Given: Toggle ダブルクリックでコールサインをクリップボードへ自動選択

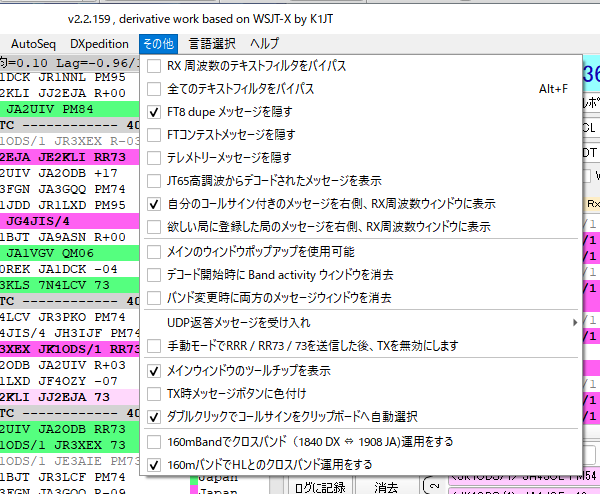Looking at the screenshot, I should 361,417.
